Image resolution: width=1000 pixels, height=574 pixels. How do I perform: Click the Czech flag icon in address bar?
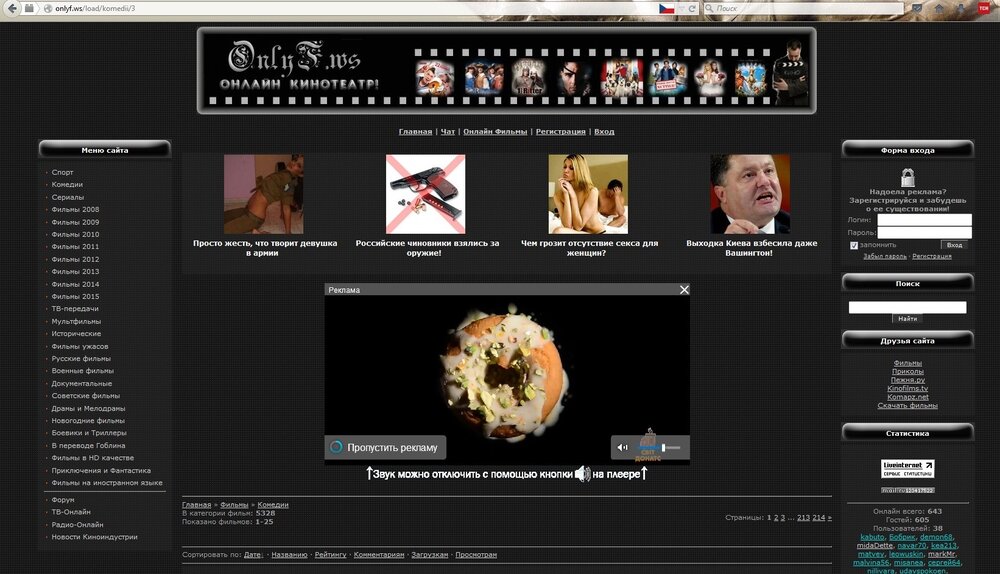(665, 8)
